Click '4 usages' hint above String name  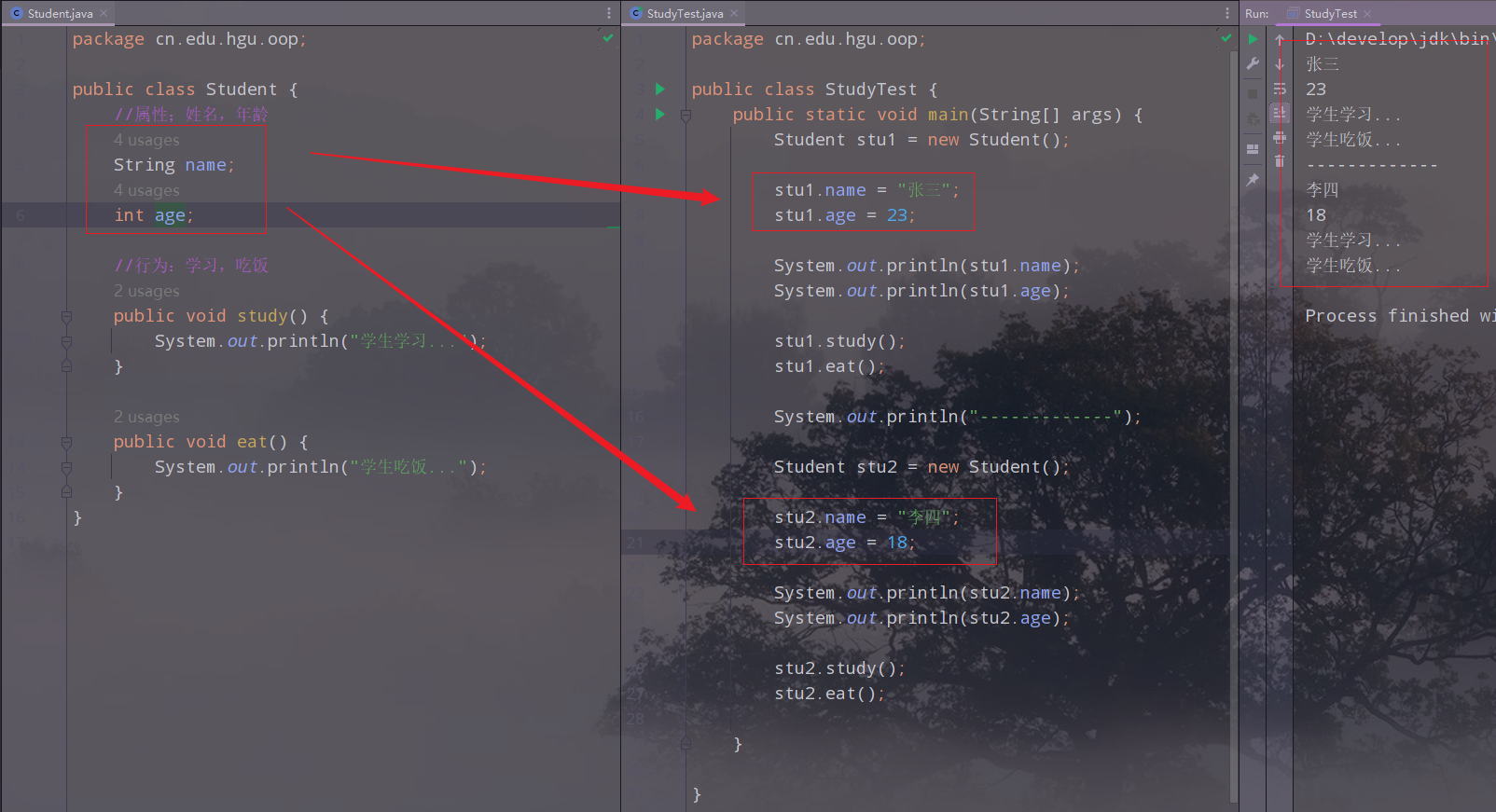click(x=146, y=140)
